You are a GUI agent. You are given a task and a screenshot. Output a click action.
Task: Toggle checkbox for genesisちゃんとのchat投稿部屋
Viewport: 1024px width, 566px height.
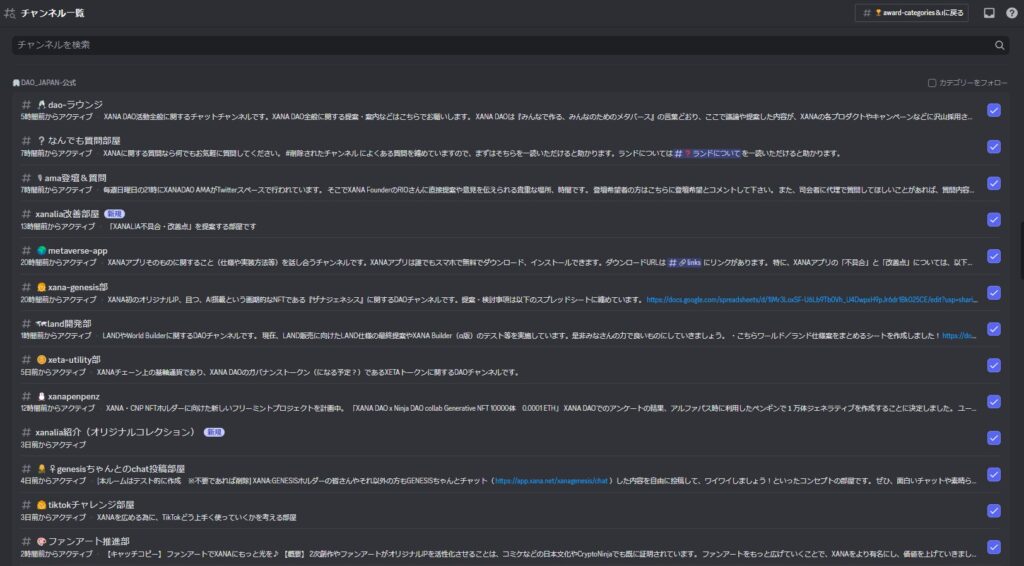click(x=993, y=475)
